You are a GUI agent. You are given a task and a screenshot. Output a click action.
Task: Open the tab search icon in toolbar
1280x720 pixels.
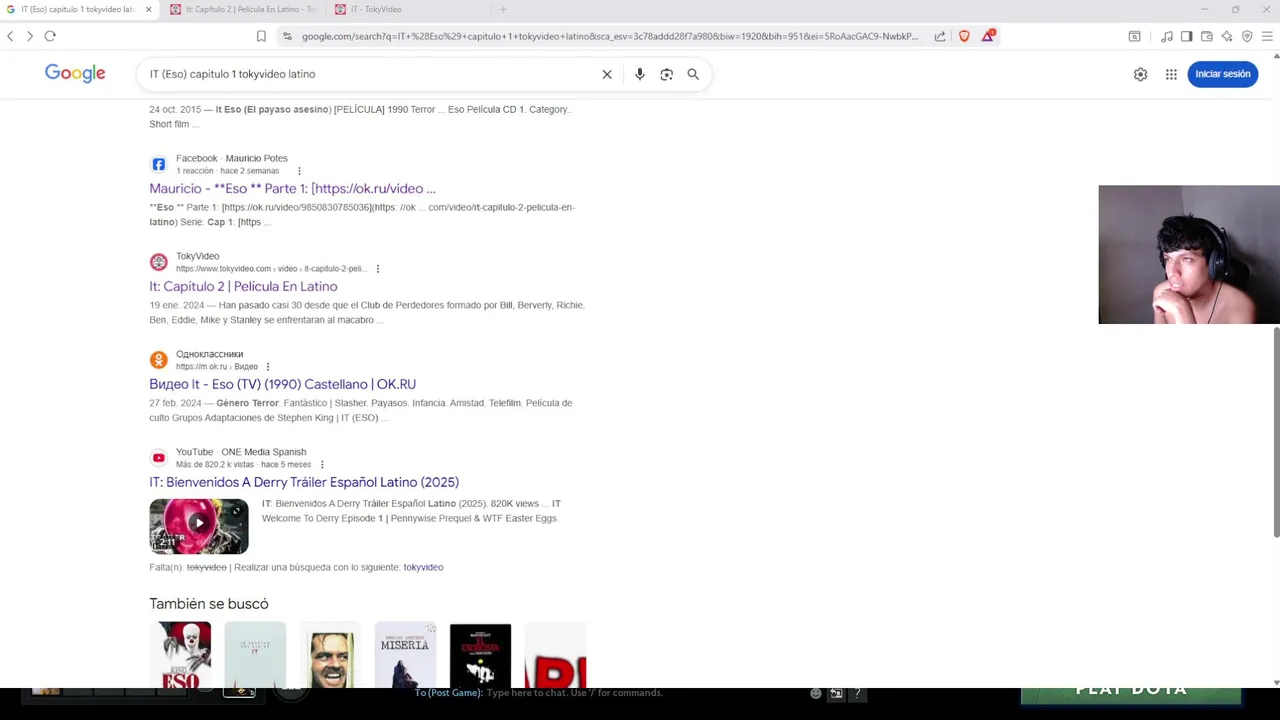pos(1134,36)
